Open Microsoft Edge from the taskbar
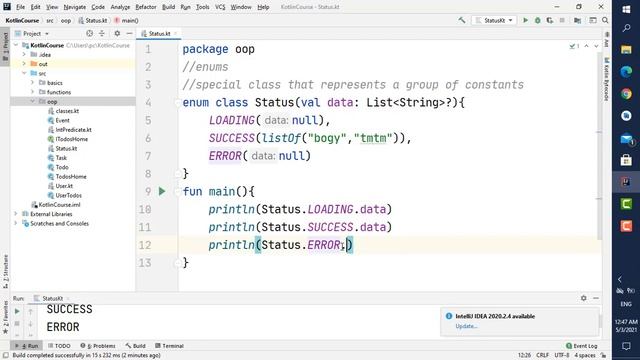Image resolution: width=640 pixels, height=360 pixels. click(626, 72)
